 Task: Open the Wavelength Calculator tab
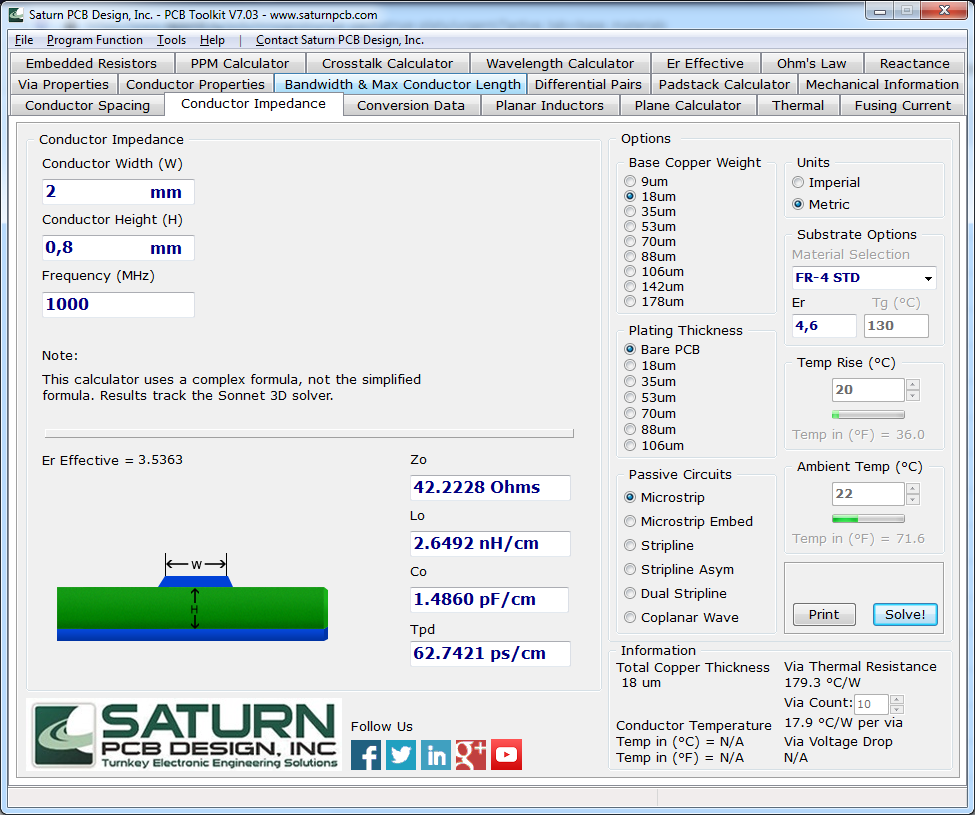[560, 63]
